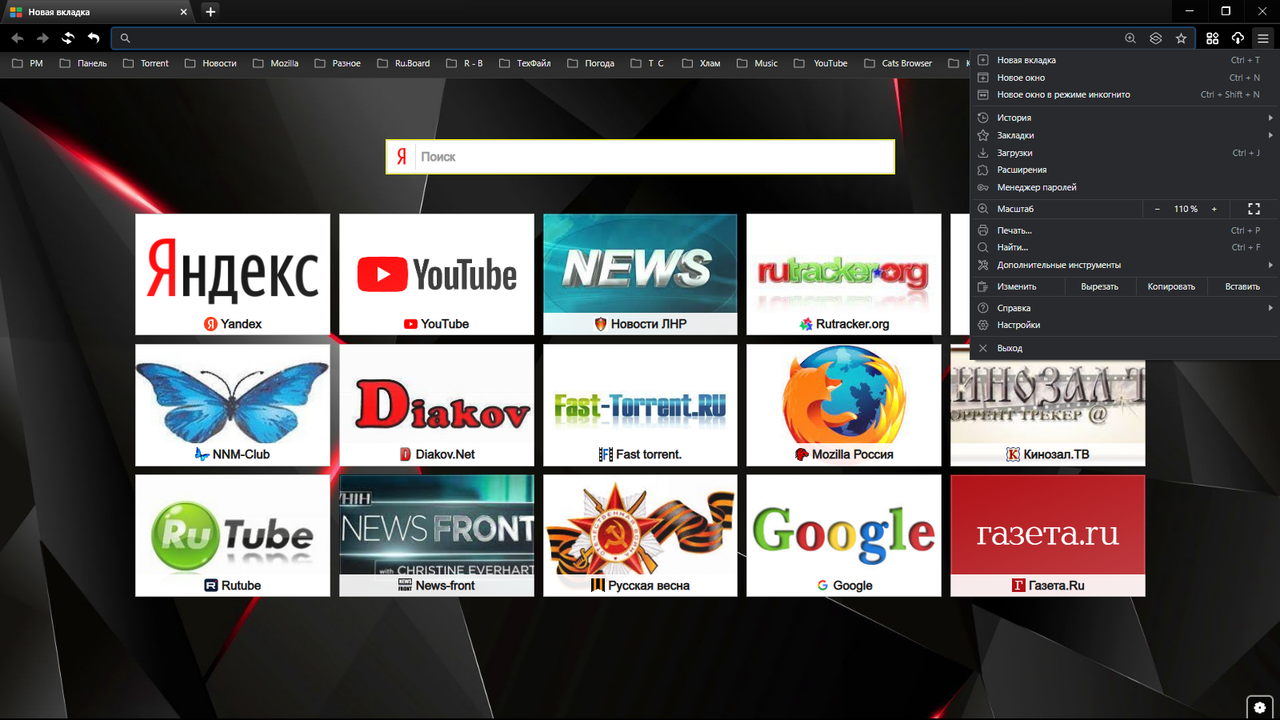1280x720 pixels.
Task: Open the Разное bookmarks folder
Action: tap(338, 63)
